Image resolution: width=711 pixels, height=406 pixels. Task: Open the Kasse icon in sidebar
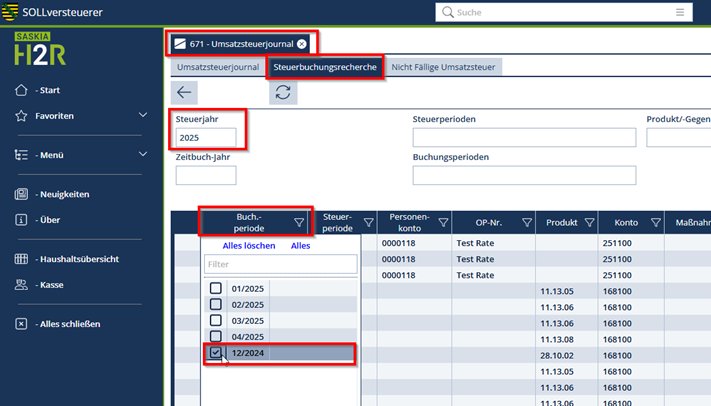point(22,285)
